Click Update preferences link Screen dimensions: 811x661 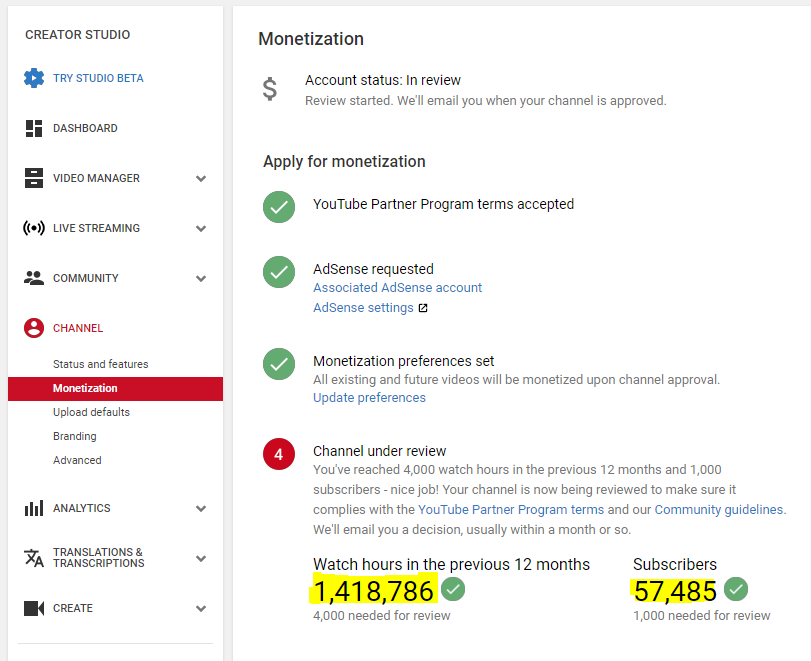tap(369, 398)
